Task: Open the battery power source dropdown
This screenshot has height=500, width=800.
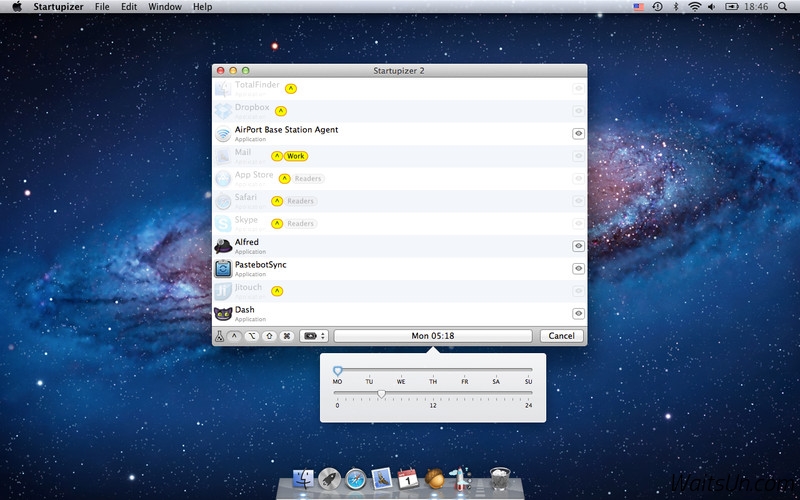Action: [x=314, y=336]
